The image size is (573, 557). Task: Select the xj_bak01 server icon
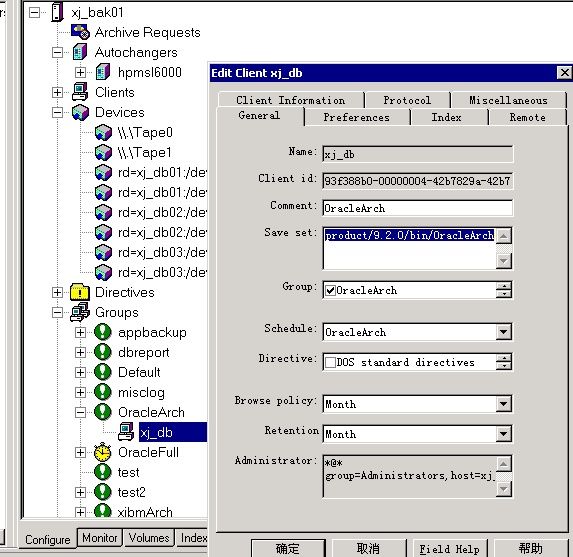click(57, 12)
